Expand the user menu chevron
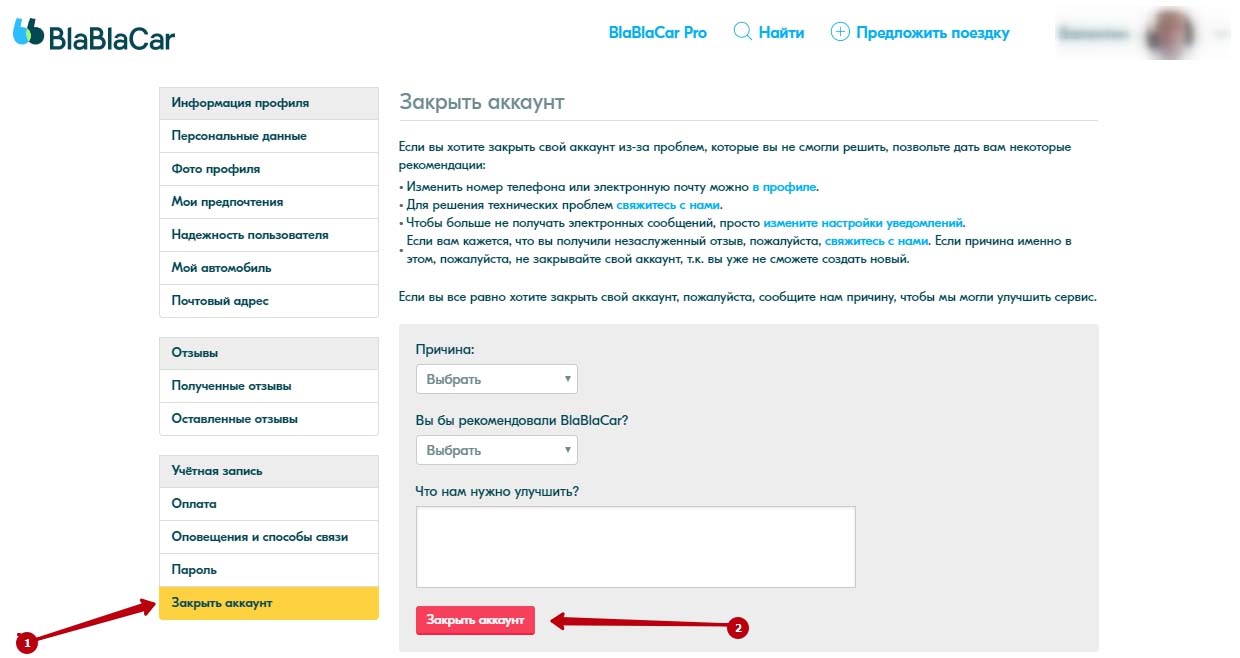This screenshot has width=1240, height=658. 1219,34
